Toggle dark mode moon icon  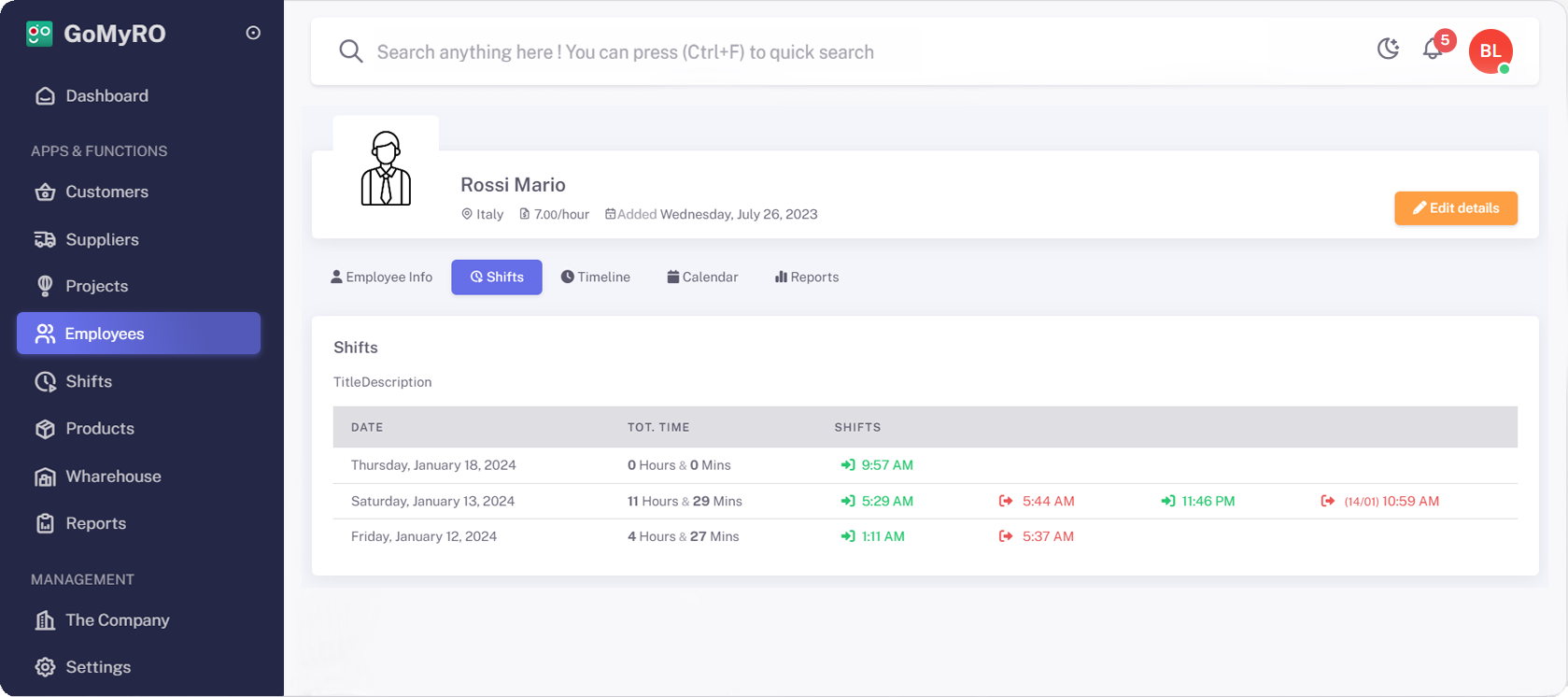tap(1388, 50)
